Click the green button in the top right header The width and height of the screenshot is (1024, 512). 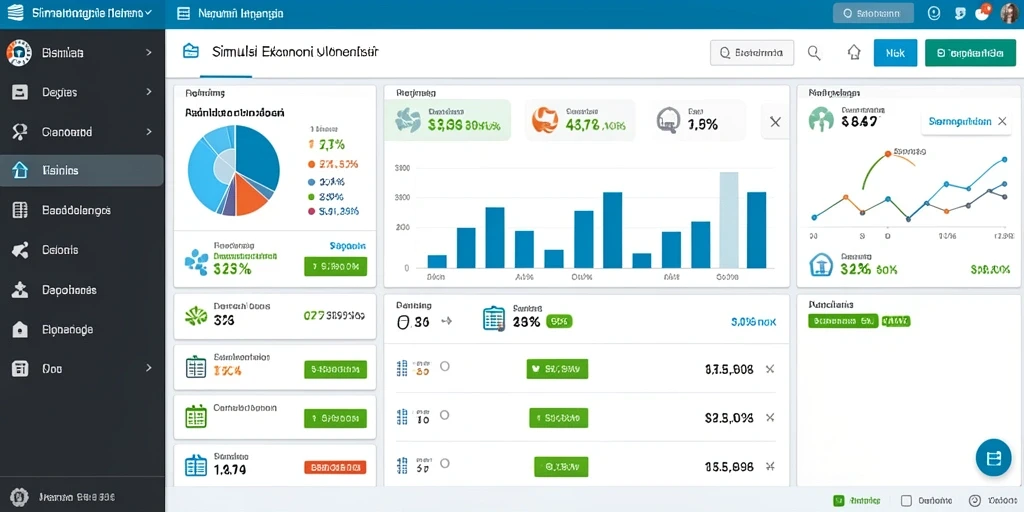click(971, 53)
